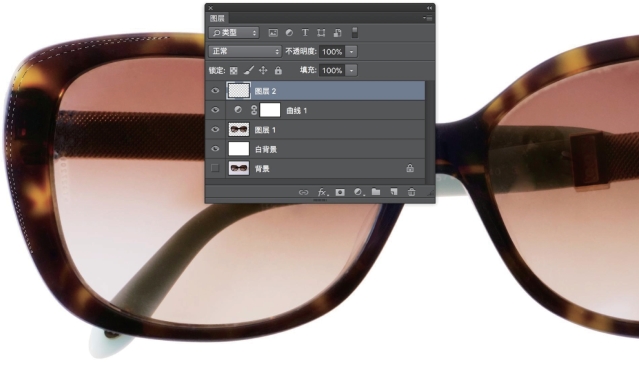Filter for adjustment layers icon
Image resolution: width=639 pixels, height=366 pixels.
(x=289, y=33)
